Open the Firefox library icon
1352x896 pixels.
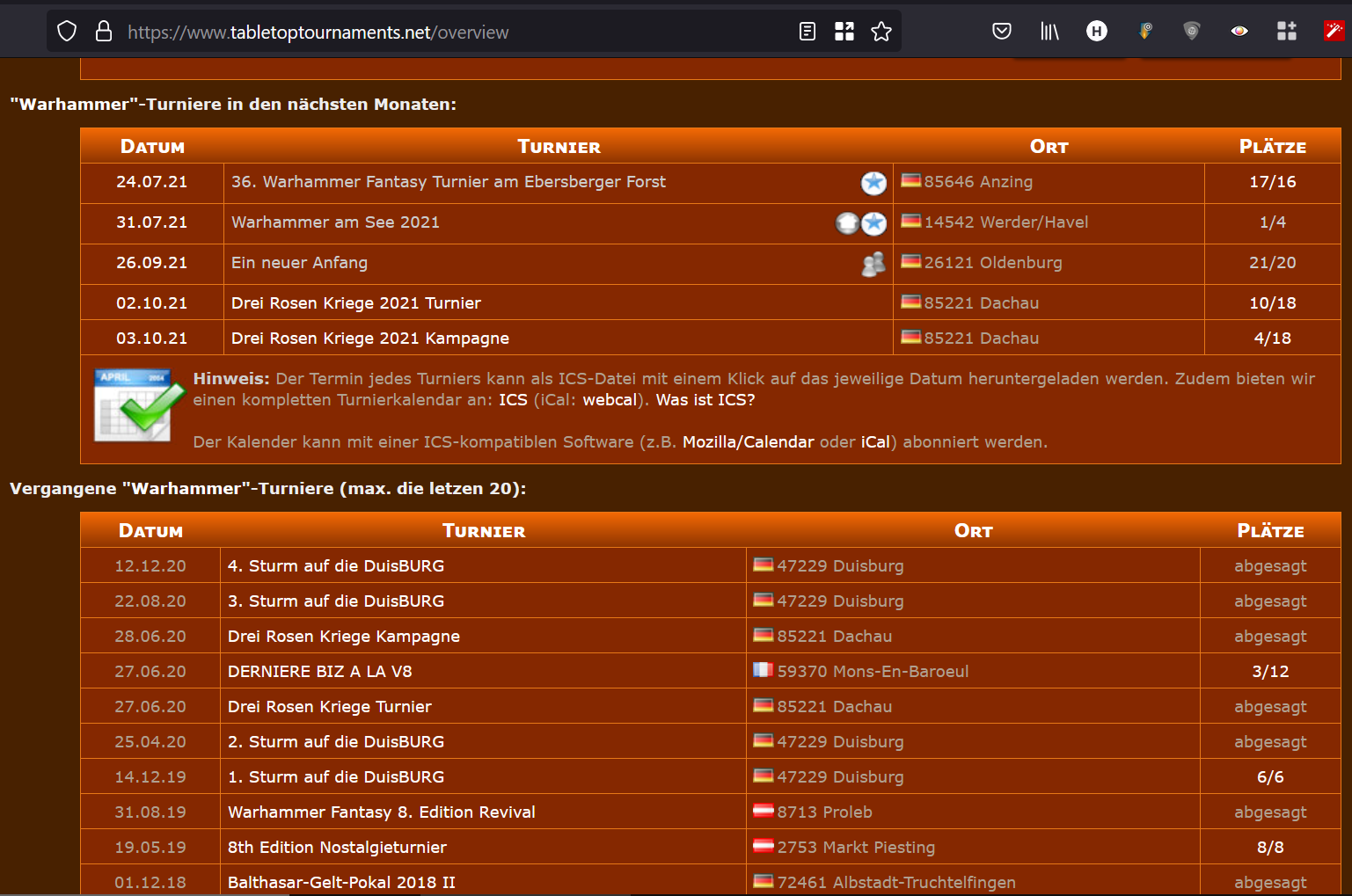(x=1049, y=32)
